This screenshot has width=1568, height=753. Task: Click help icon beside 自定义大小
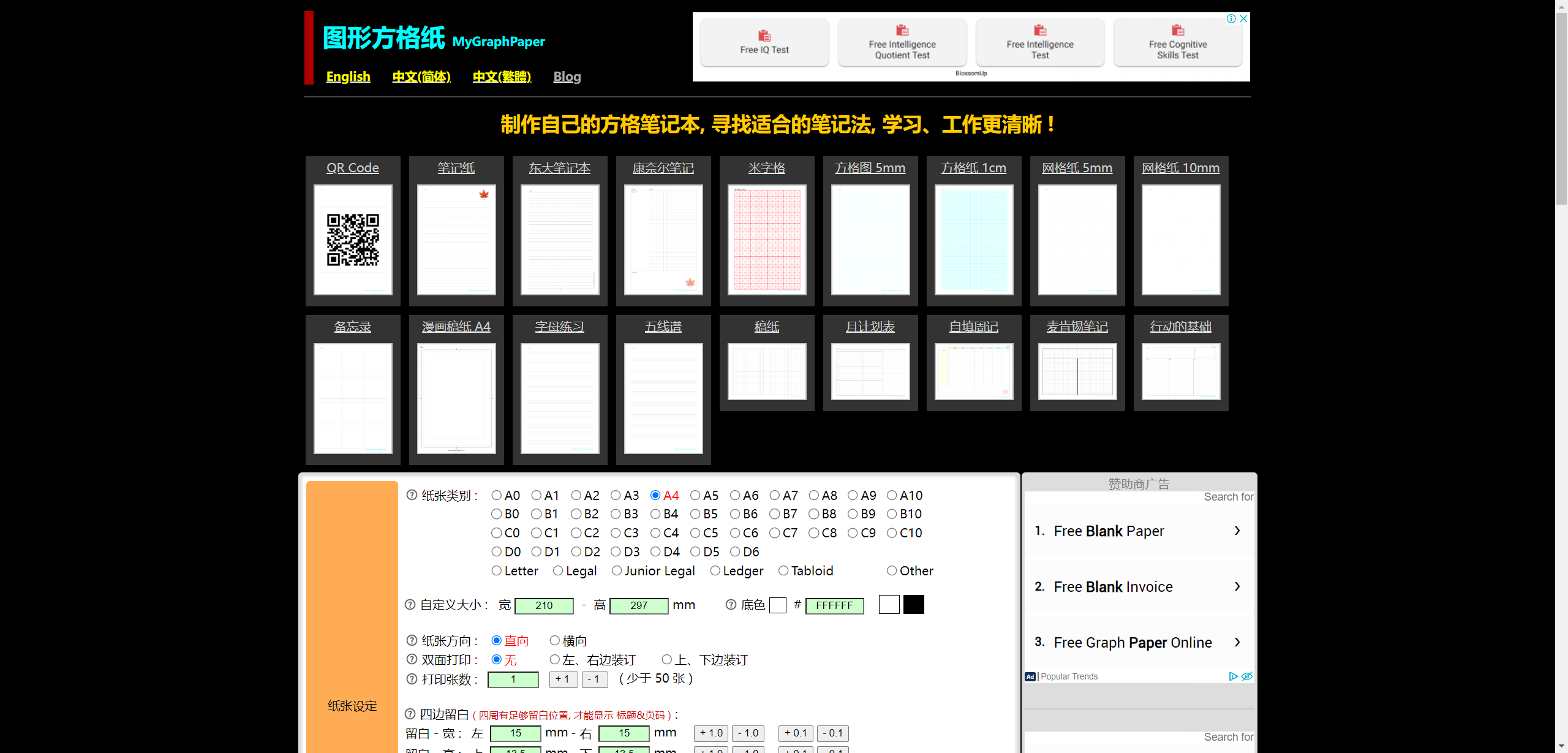pyautogui.click(x=410, y=605)
